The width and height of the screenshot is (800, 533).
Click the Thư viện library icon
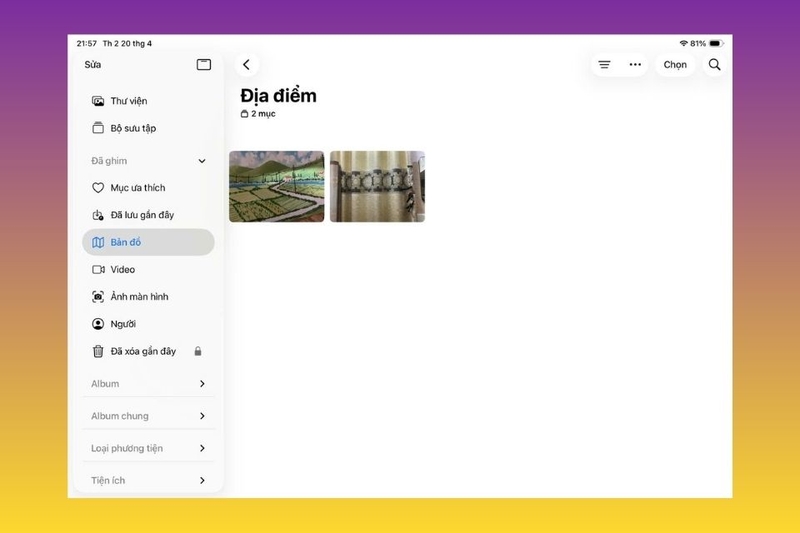(x=98, y=101)
